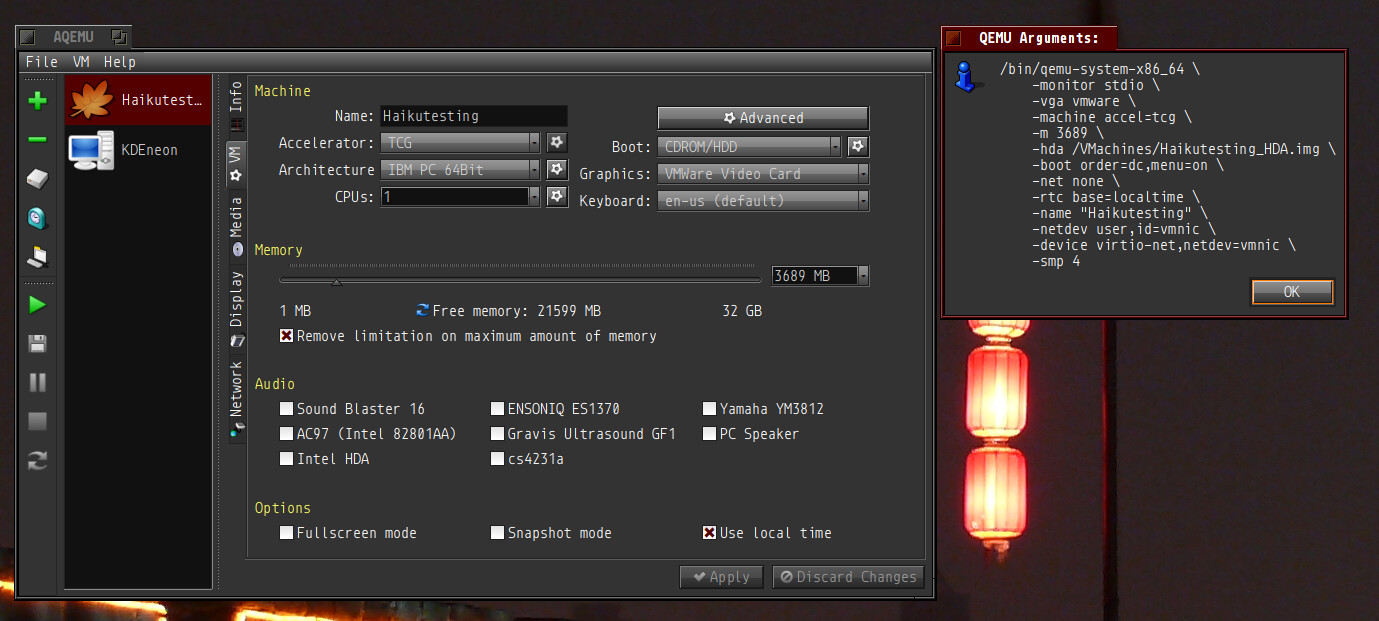
Task: Open Boot order settings gear button
Action: [858, 147]
